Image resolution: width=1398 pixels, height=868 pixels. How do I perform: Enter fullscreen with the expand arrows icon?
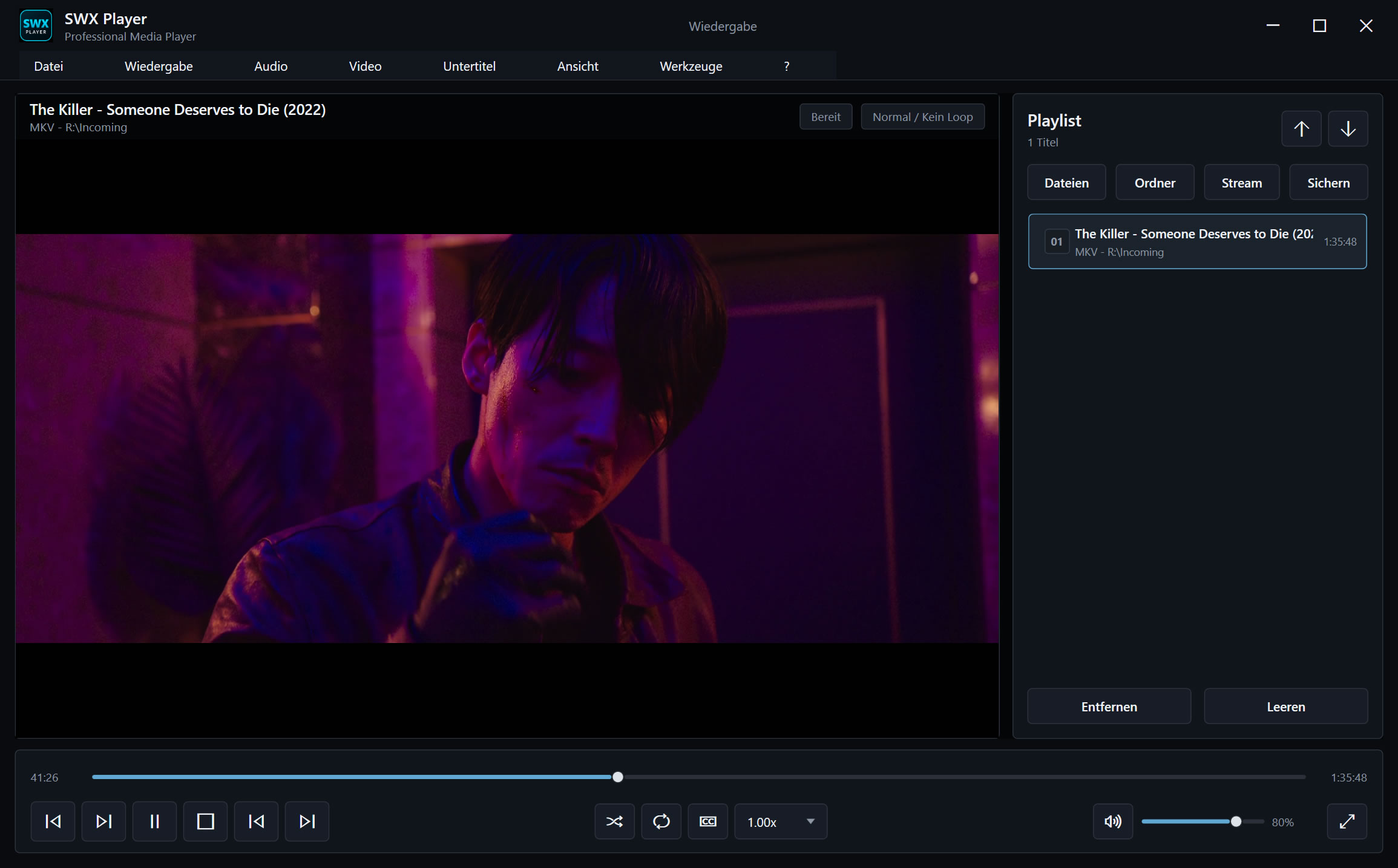(x=1347, y=821)
